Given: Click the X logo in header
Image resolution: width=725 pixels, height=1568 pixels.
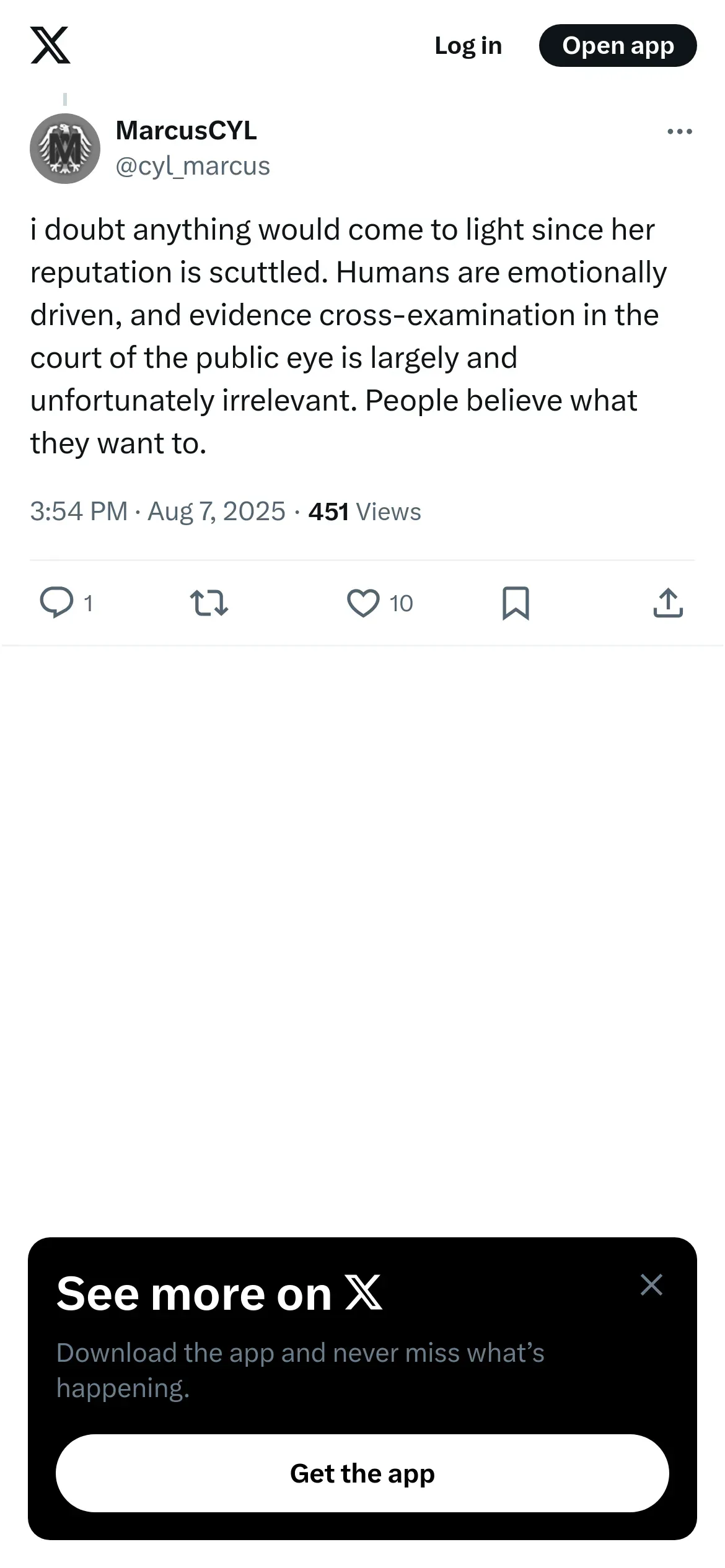Looking at the screenshot, I should pos(50,45).
